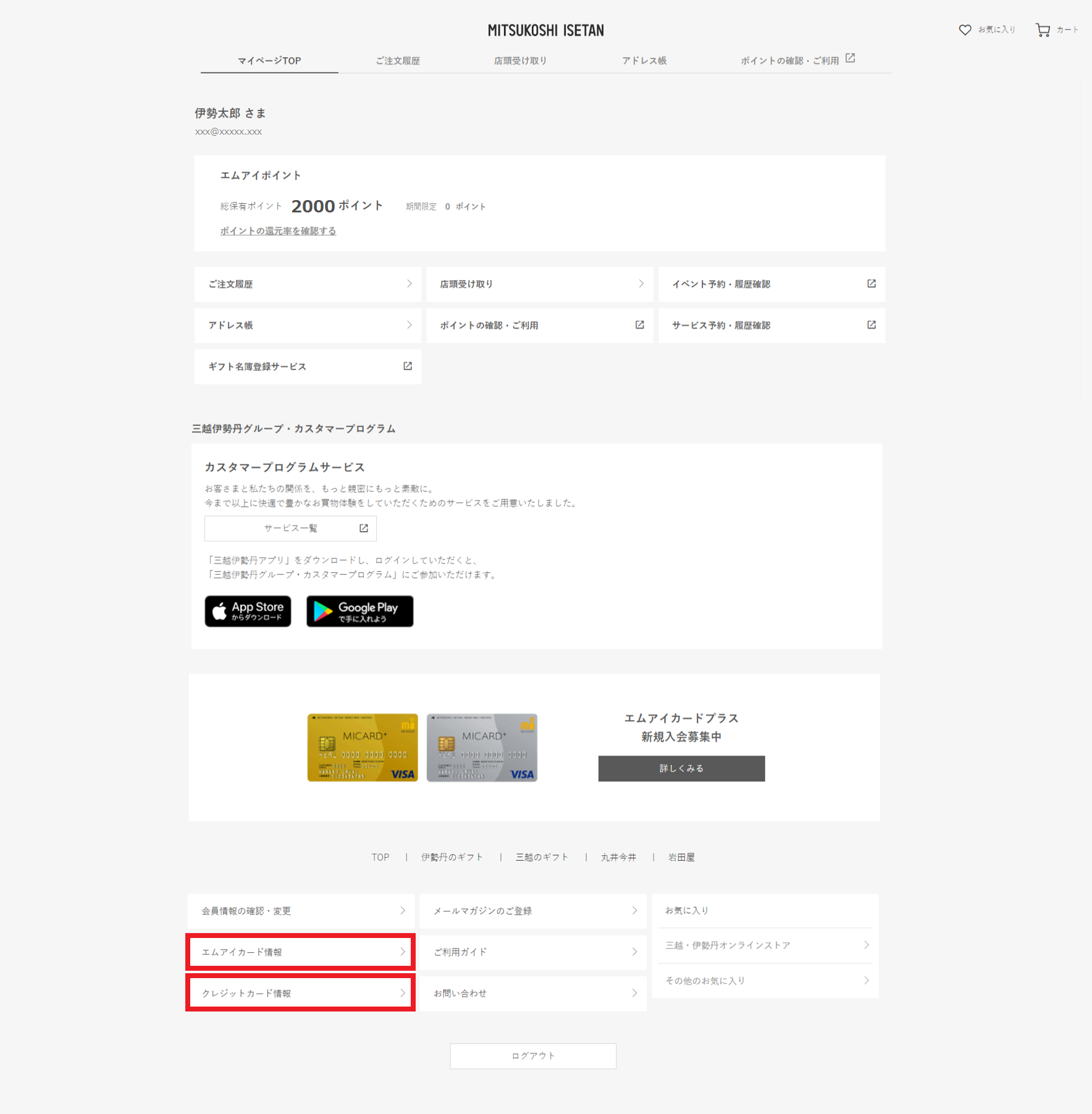
Task: Expand the 店頭受け取り tile chevron
Action: [641, 283]
